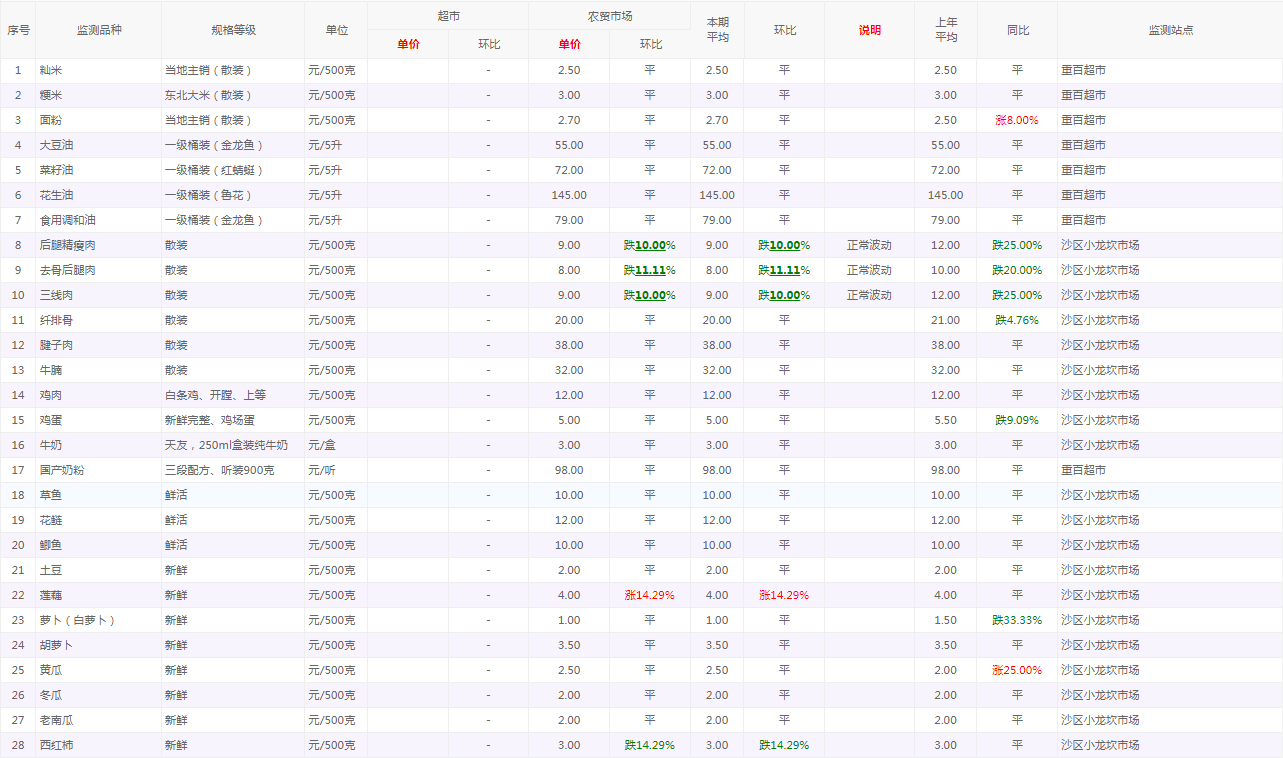This screenshot has height=758, width=1283.
Task: Click the 三段配方、听装900克 specification cell
Action: pos(233,470)
